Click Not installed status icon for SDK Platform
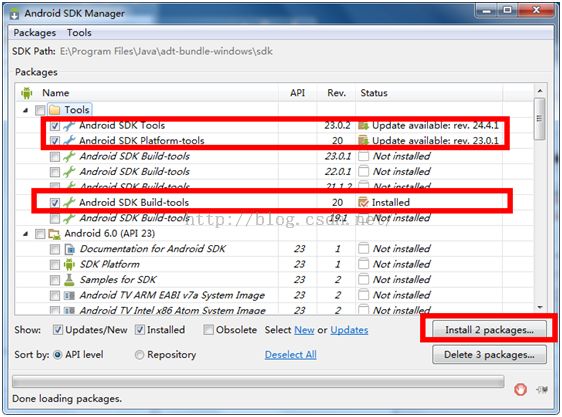Screen dimensions: 562x417 (363, 265)
